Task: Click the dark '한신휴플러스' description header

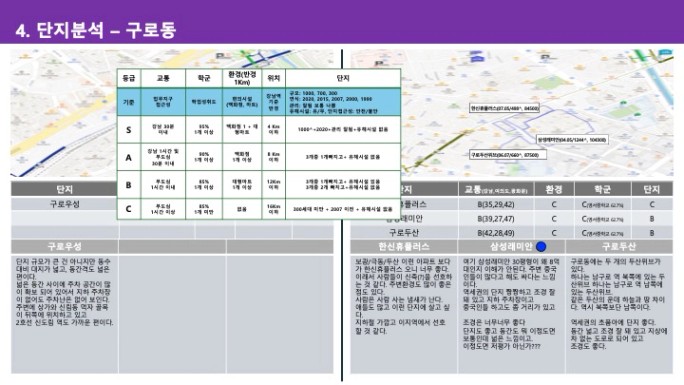Action: click(x=404, y=247)
